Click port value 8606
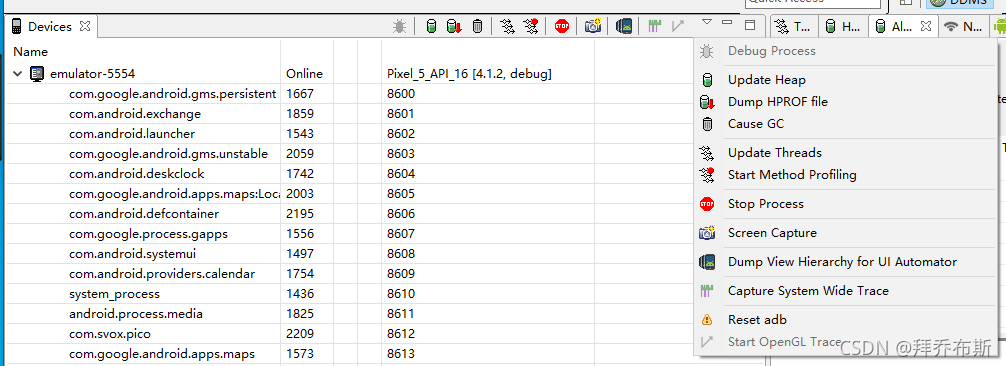 point(401,213)
